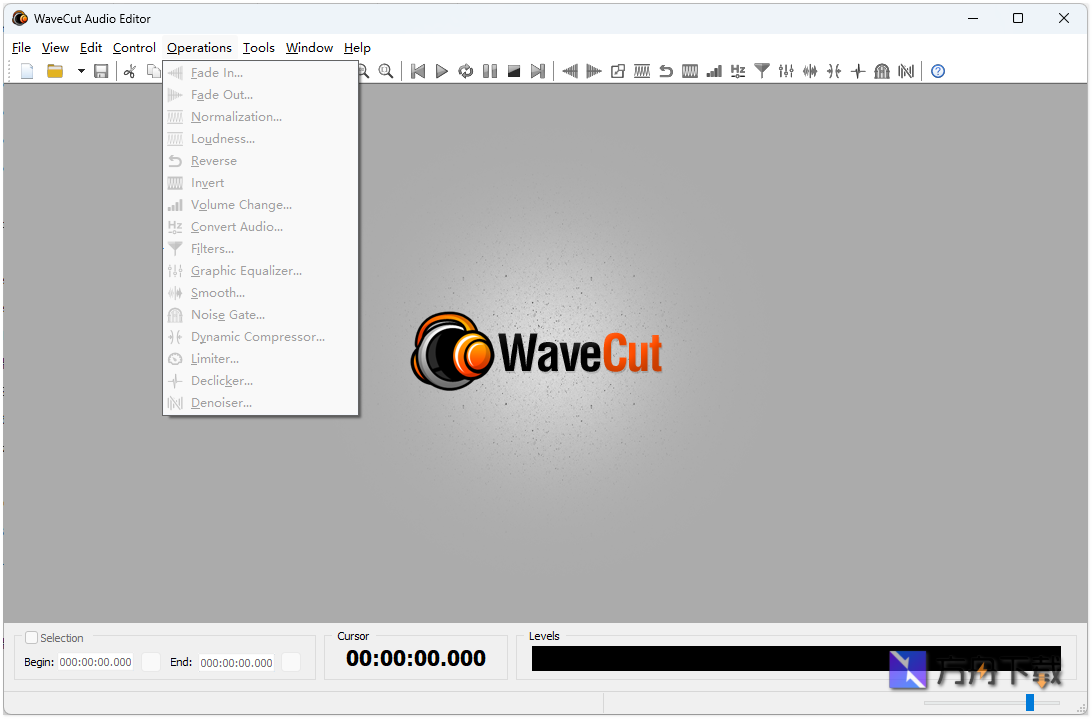Click the Help question-mark icon

(x=937, y=71)
